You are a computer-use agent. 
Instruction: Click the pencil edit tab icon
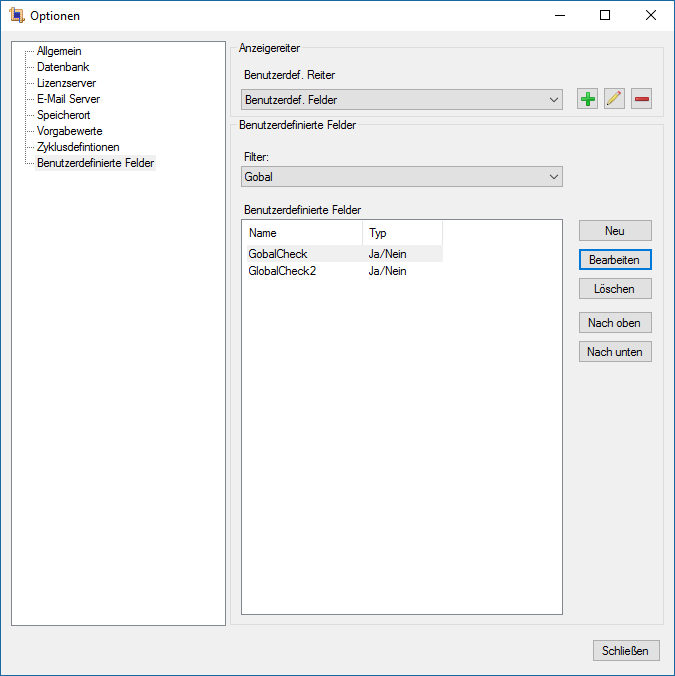tap(614, 99)
